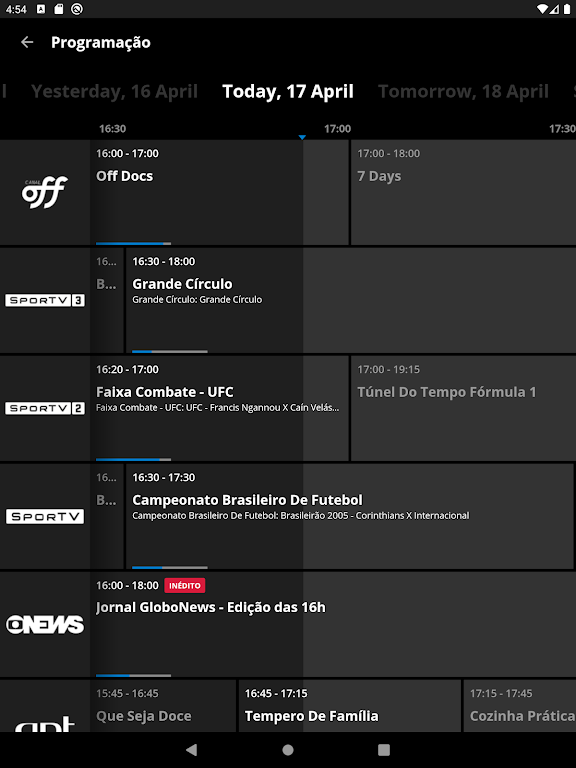Tap the battery status icon
576x768 pixels.
pyautogui.click(x=567, y=9)
